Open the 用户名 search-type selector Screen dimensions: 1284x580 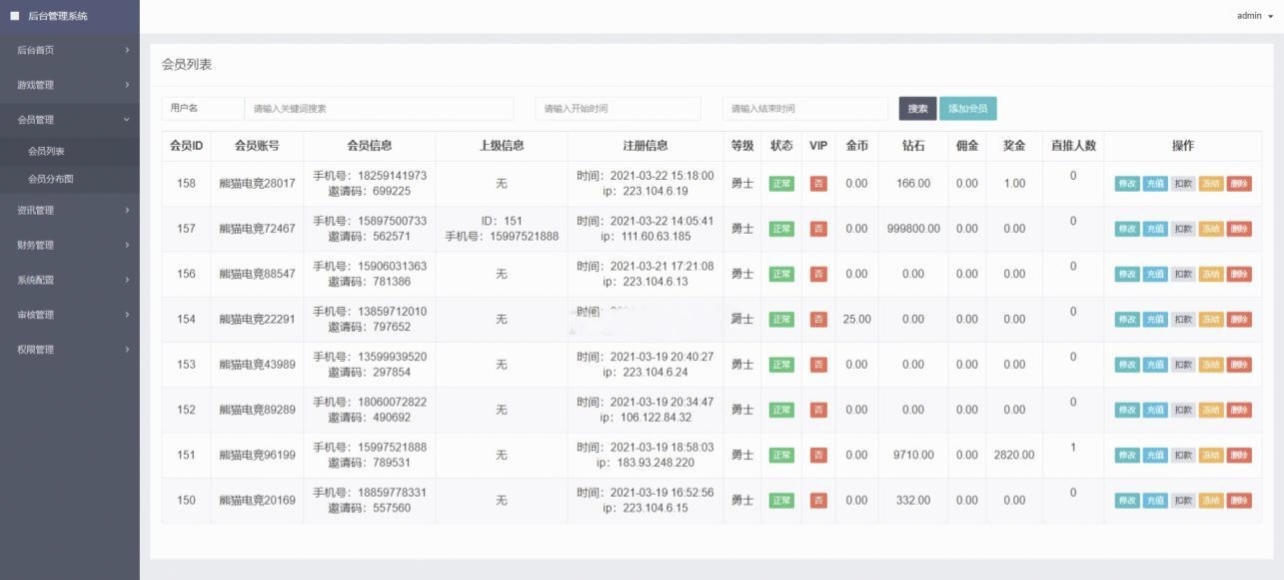202,108
